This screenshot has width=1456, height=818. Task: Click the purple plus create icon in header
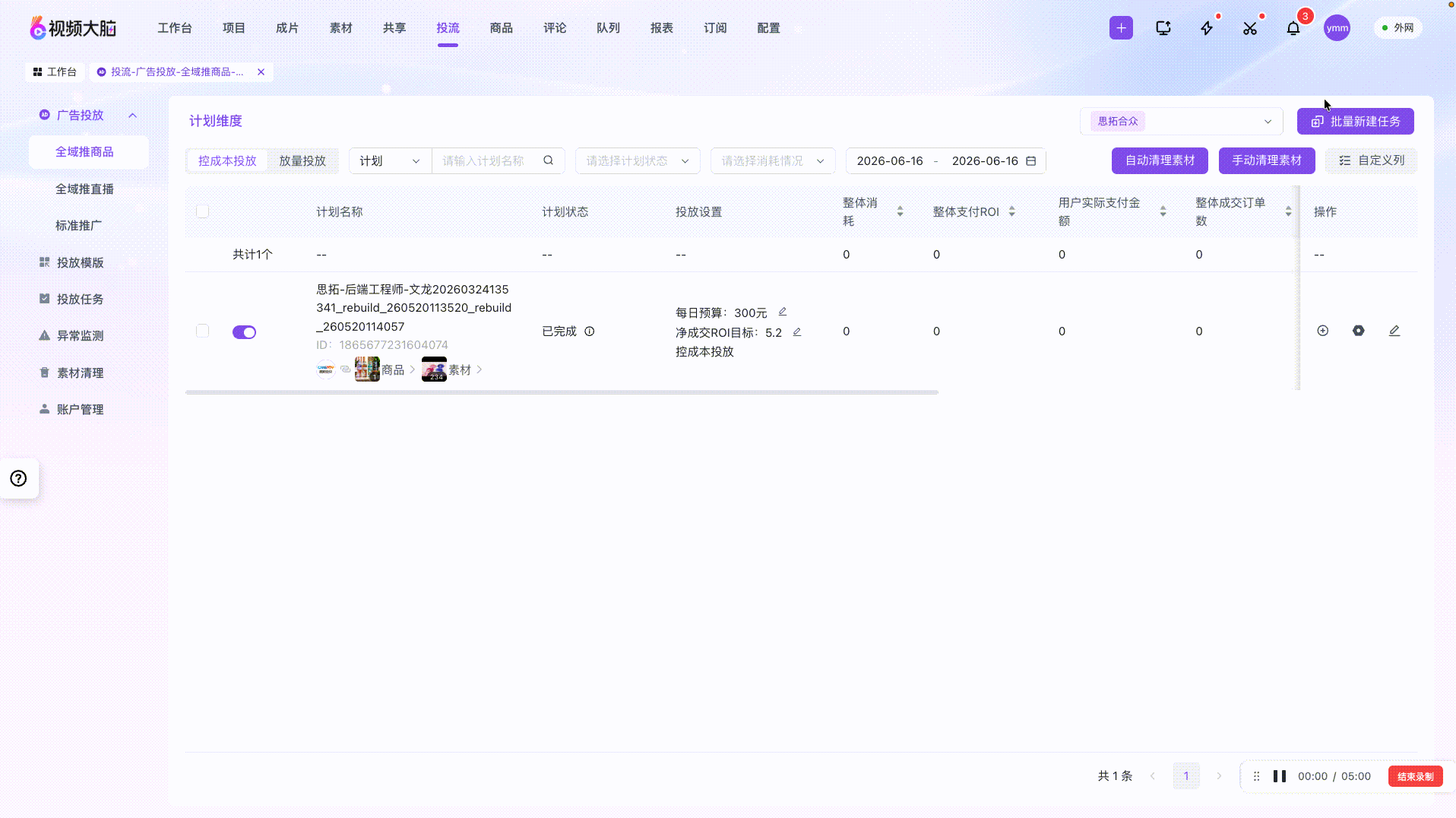pyautogui.click(x=1121, y=28)
